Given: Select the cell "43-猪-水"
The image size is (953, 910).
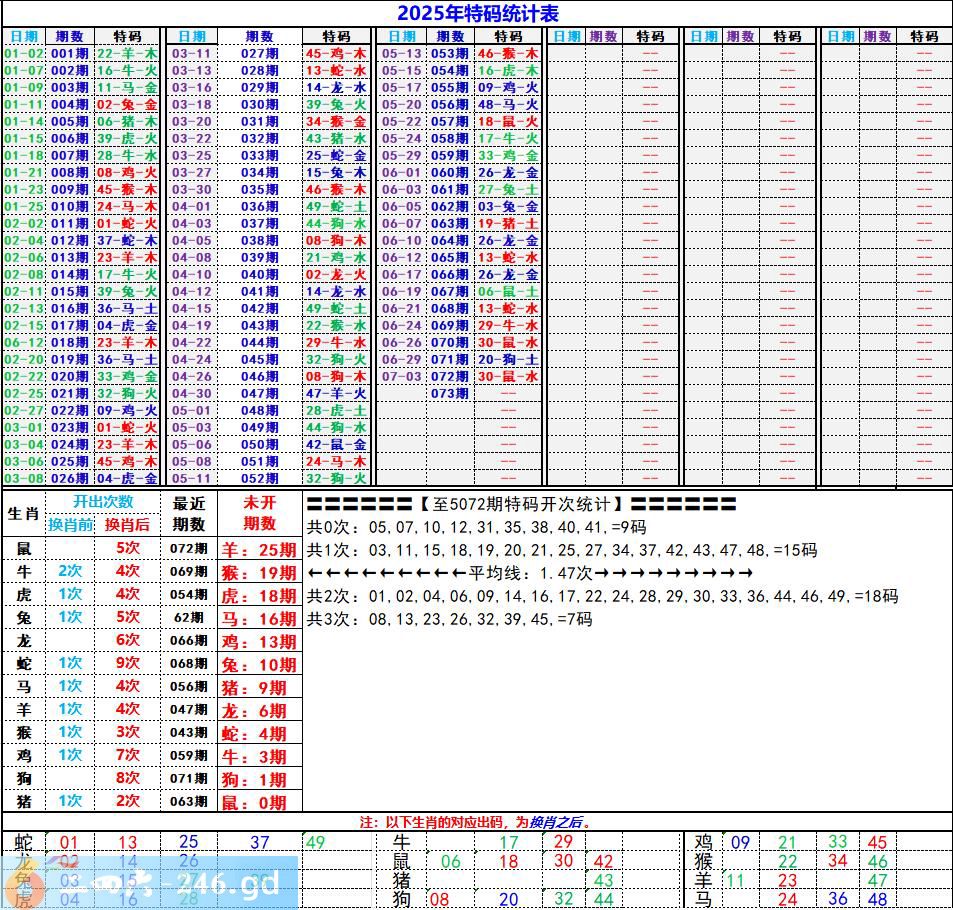Looking at the screenshot, I should click(x=336, y=139).
